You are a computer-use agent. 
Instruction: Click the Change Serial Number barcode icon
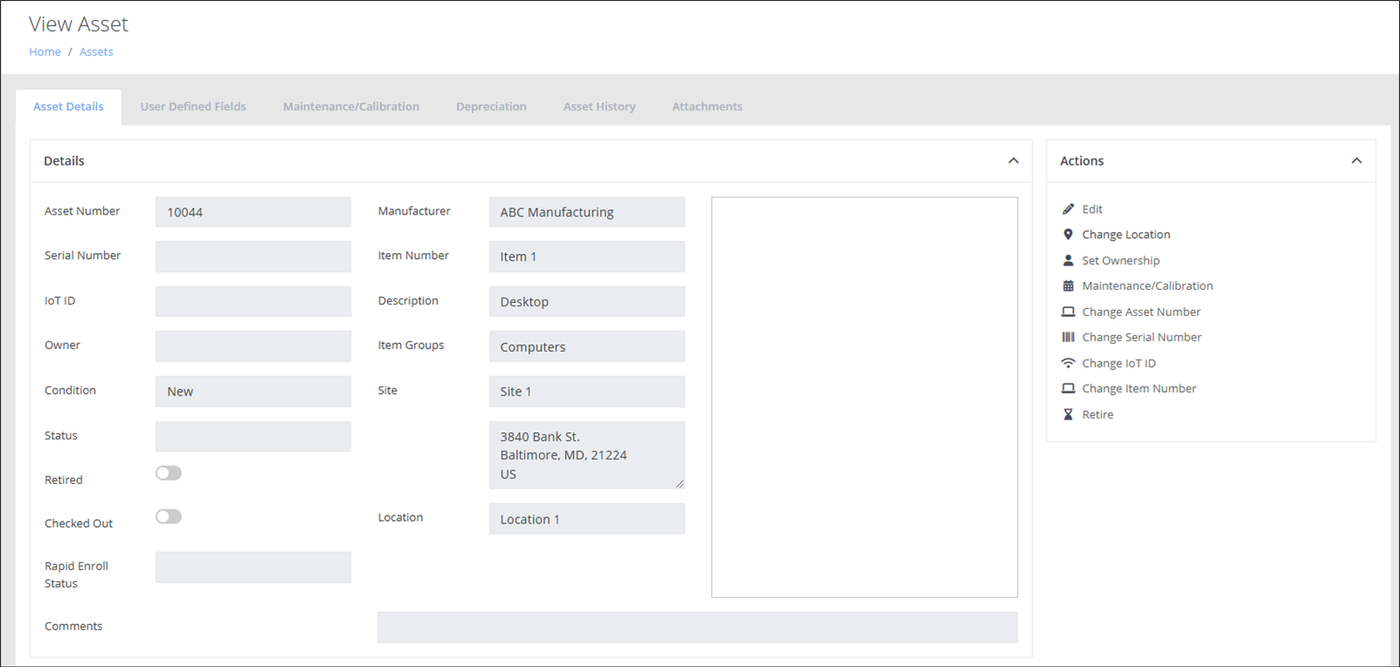point(1068,337)
